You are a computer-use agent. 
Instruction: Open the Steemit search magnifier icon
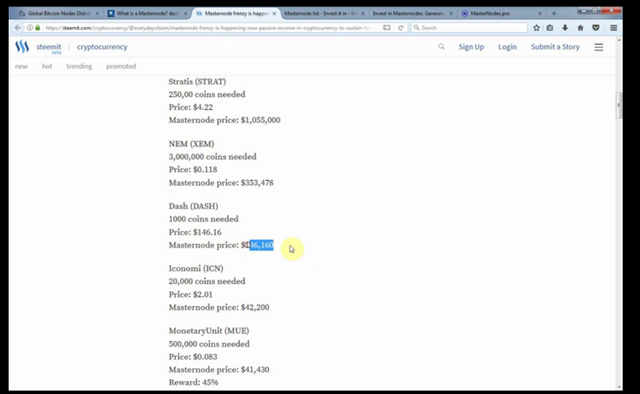click(441, 47)
